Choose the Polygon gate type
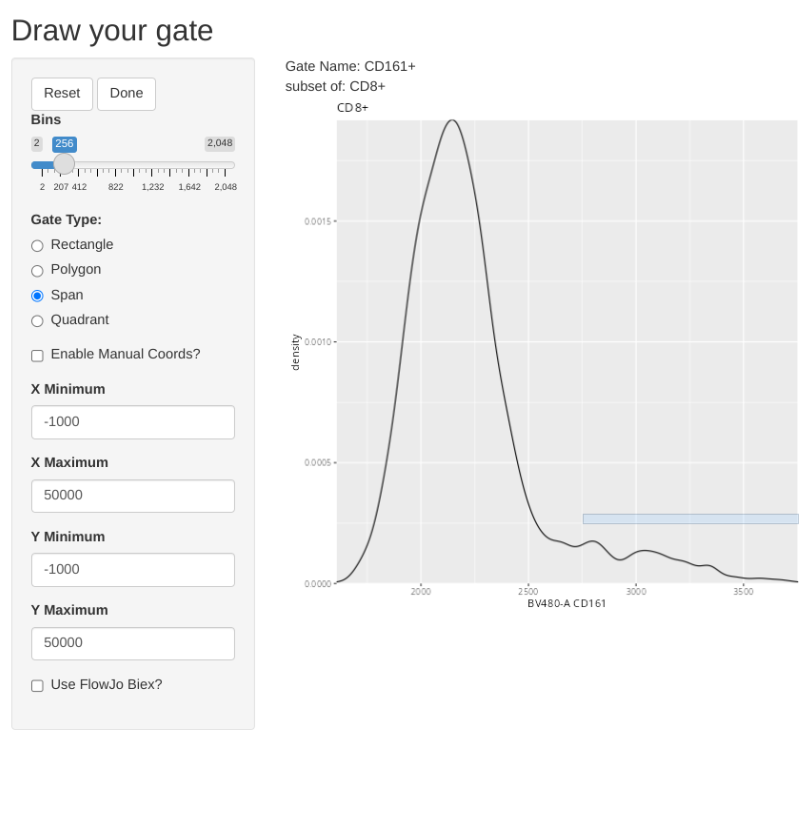Image resolution: width=811 pixels, height=817 pixels. (x=38, y=271)
